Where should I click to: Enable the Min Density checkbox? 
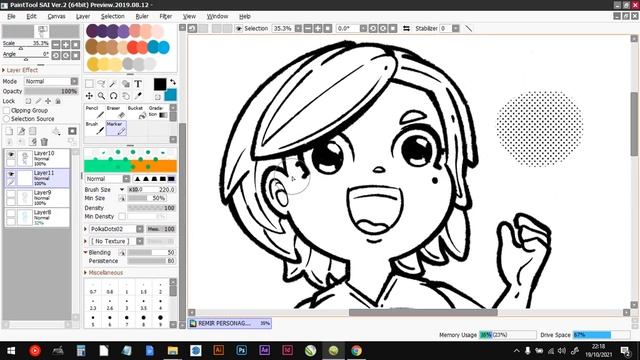point(122,216)
